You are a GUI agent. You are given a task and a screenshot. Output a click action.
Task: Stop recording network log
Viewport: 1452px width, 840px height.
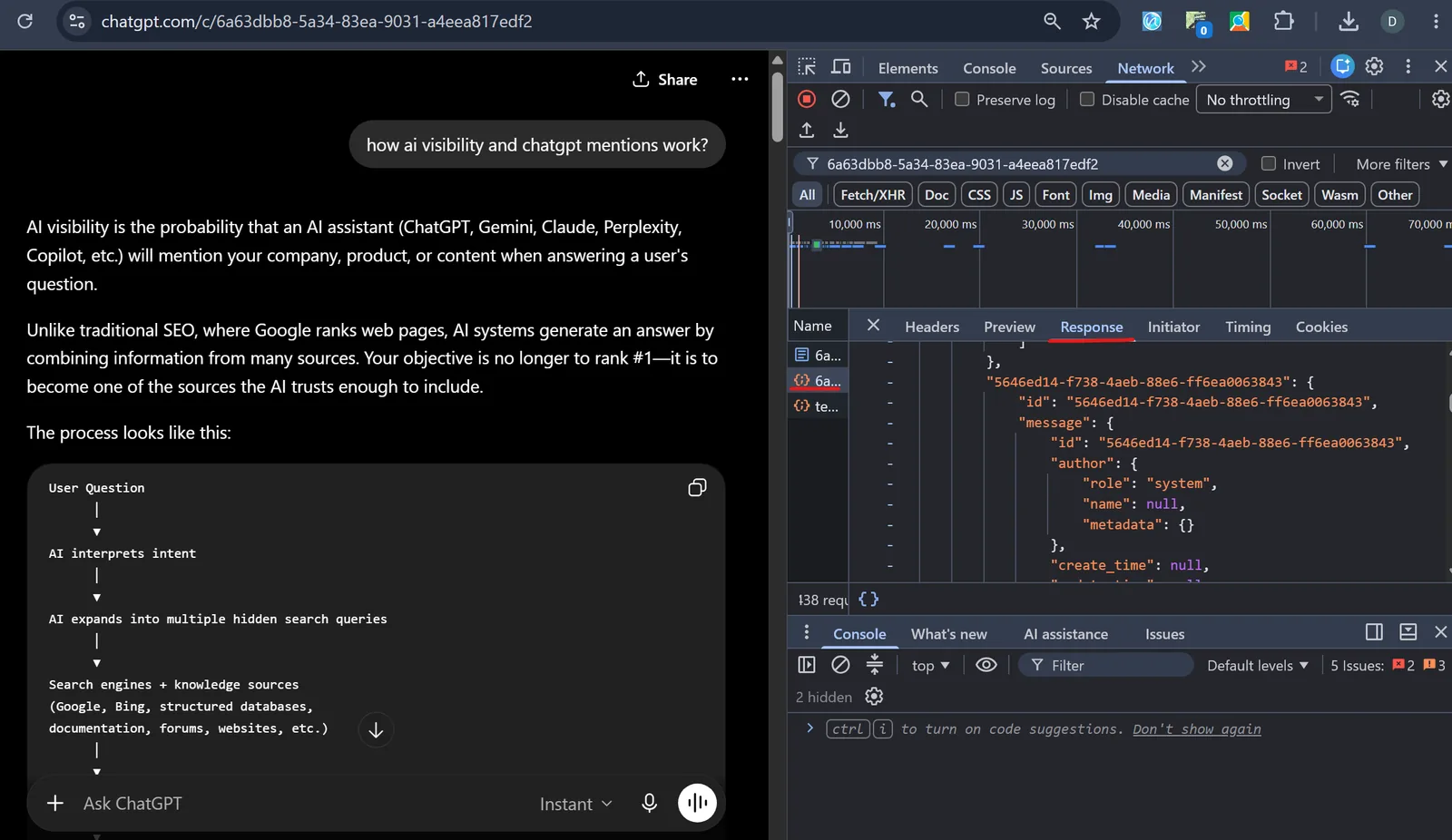tap(807, 99)
